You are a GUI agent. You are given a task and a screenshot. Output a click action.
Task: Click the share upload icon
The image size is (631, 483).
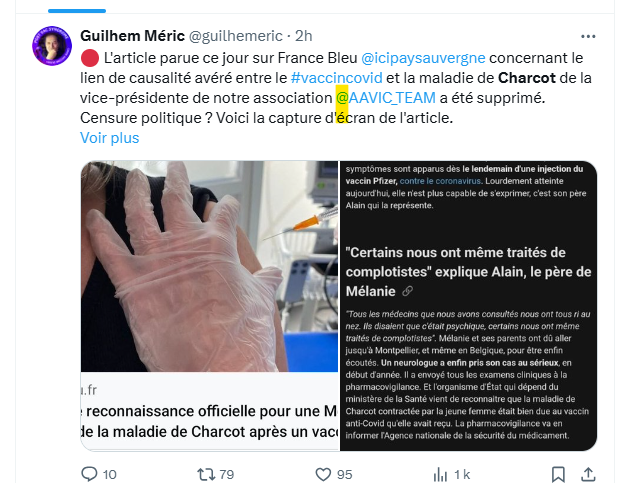(x=588, y=474)
